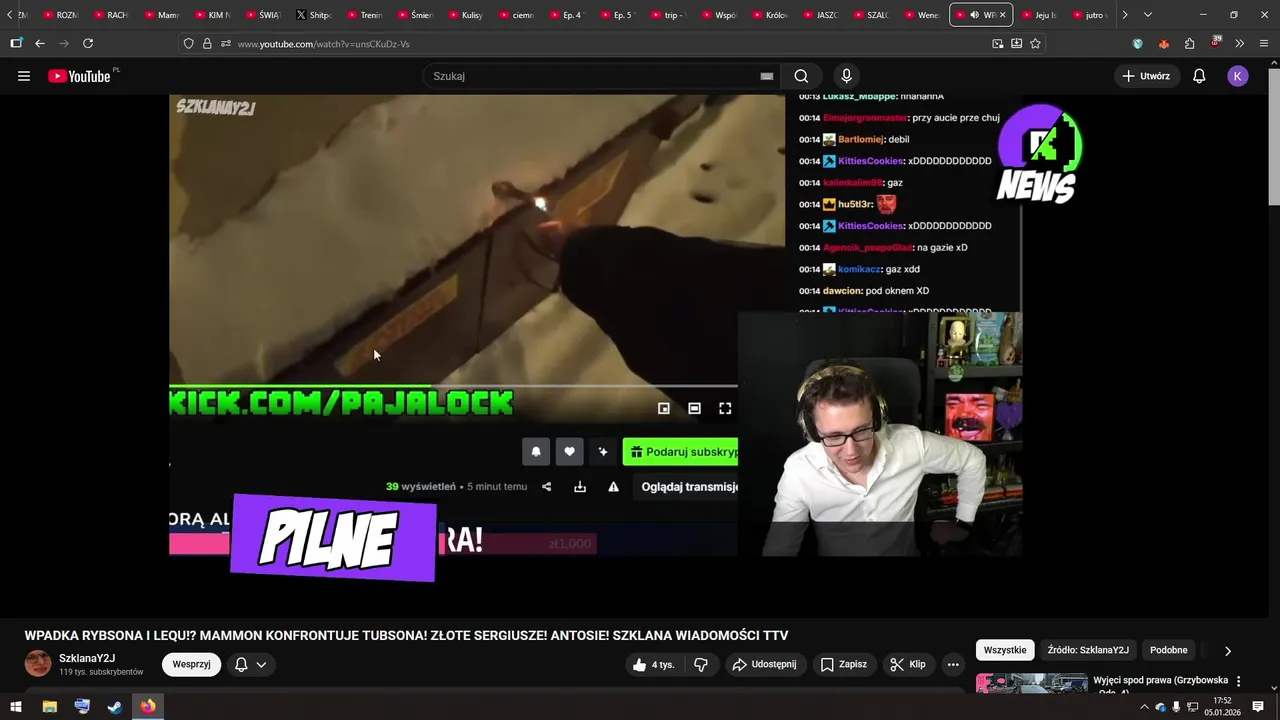Toggle the Firefox sidebar button
This screenshot has height=720, width=1280.
coord(16,44)
